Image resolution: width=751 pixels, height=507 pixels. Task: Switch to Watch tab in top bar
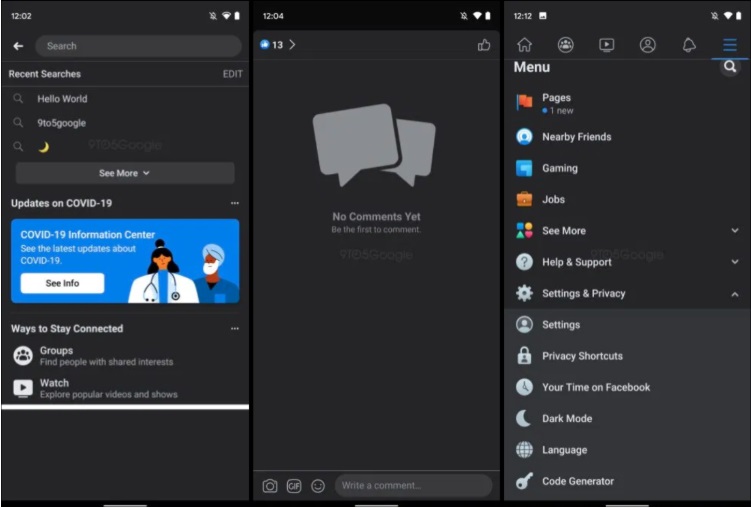[x=606, y=45]
